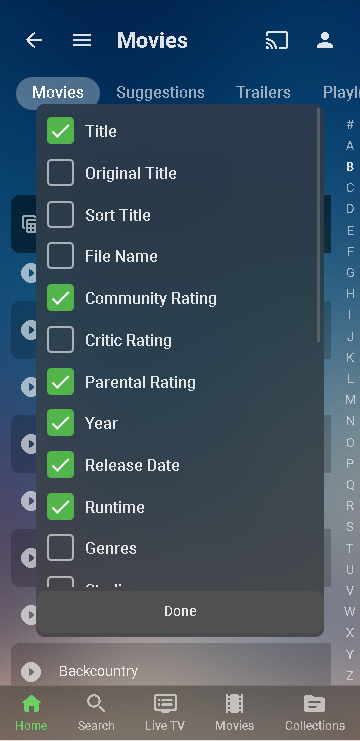Jump to letter N in the index
Screen dimensions: 360x741
click(350, 421)
